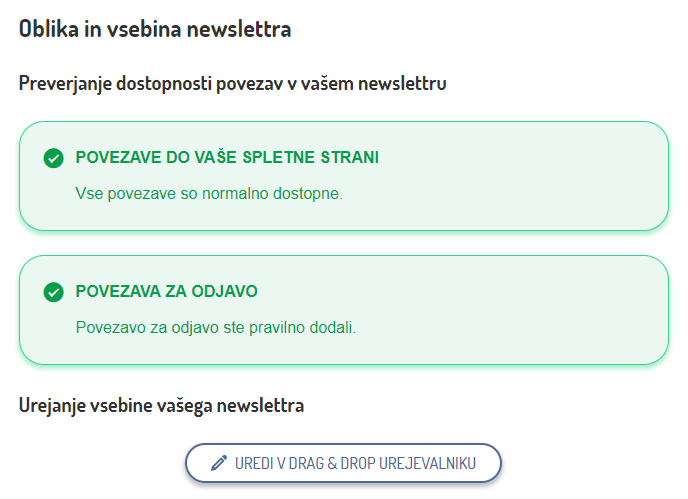The width and height of the screenshot is (688, 499).
Task: Open the drag & drop editor button
Action: [x=343, y=463]
